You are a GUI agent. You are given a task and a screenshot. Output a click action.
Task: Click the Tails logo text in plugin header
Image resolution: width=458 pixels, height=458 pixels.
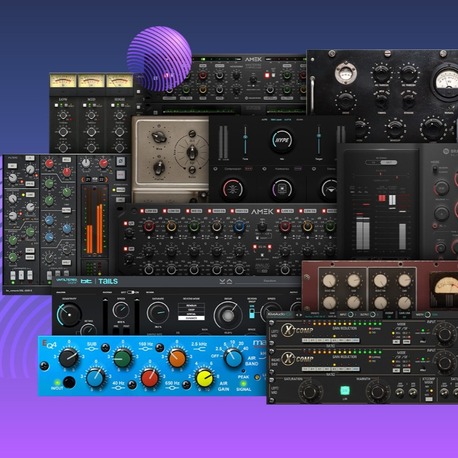coord(108,281)
